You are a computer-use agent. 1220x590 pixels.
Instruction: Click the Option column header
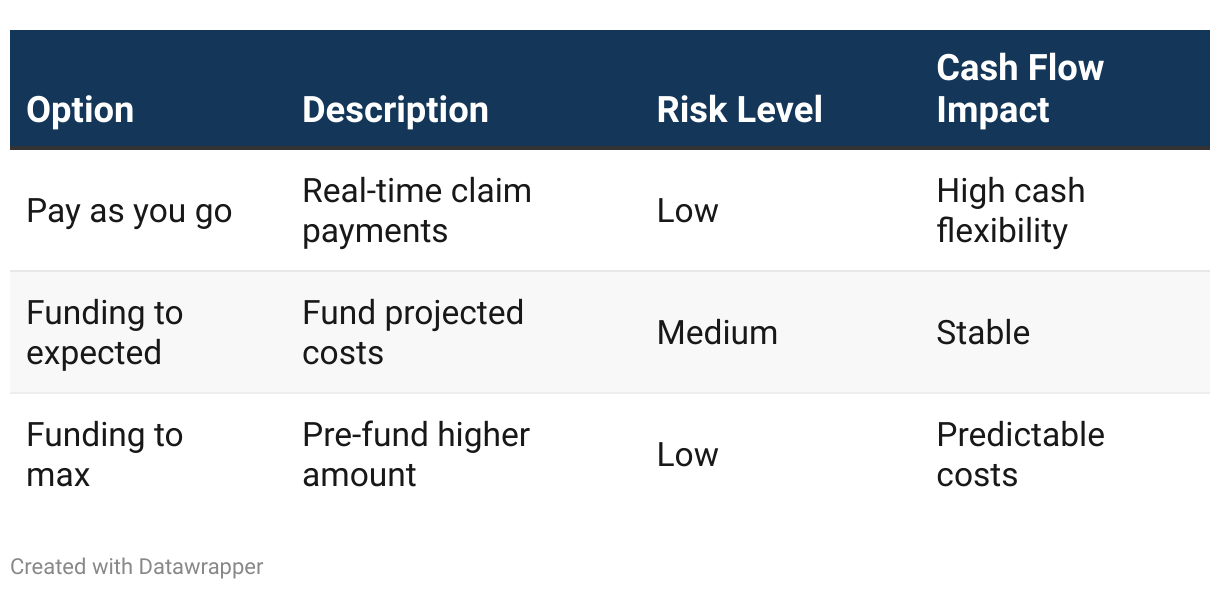pyautogui.click(x=80, y=110)
